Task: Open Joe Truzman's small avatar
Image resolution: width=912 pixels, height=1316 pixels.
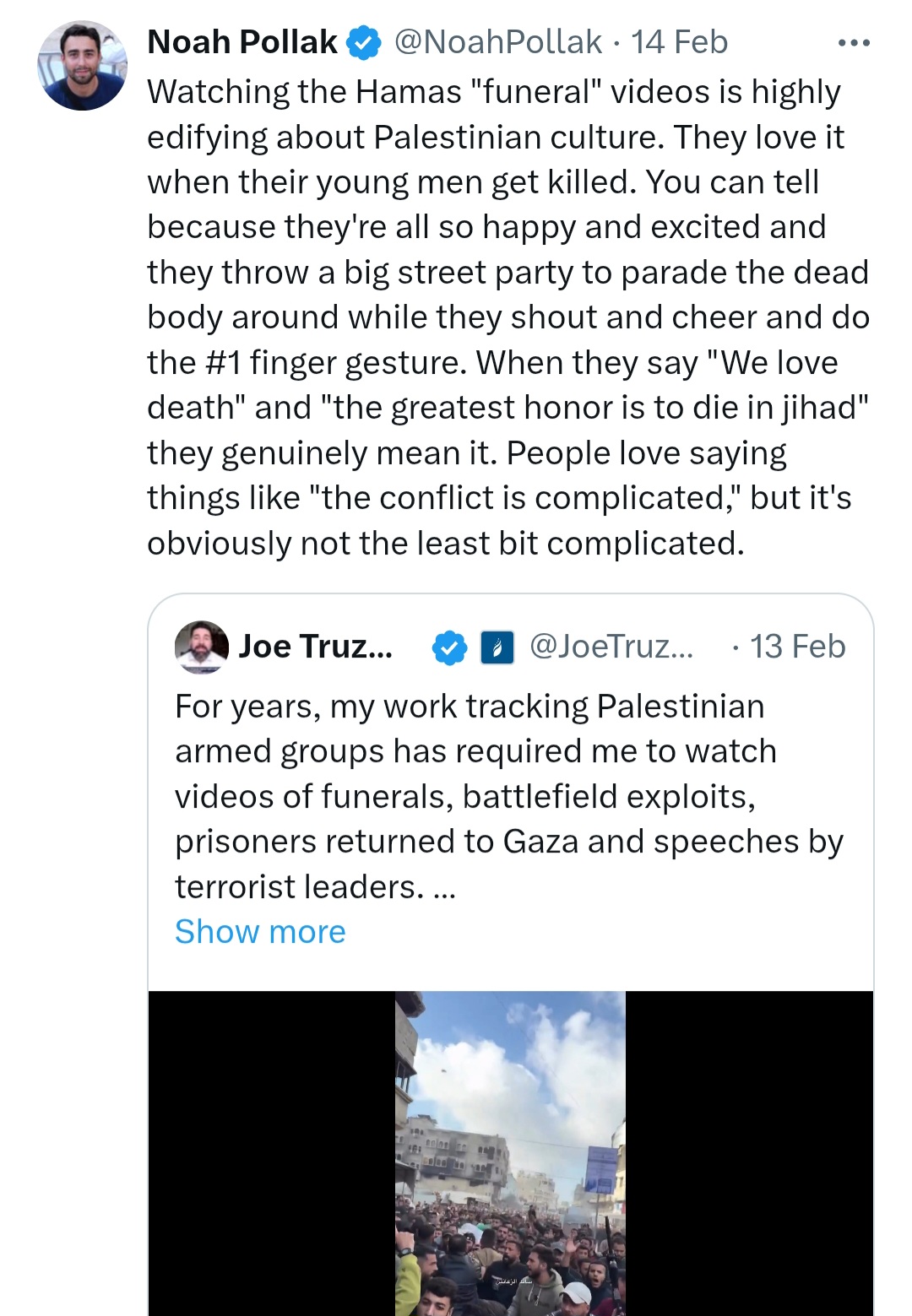Action: [201, 647]
